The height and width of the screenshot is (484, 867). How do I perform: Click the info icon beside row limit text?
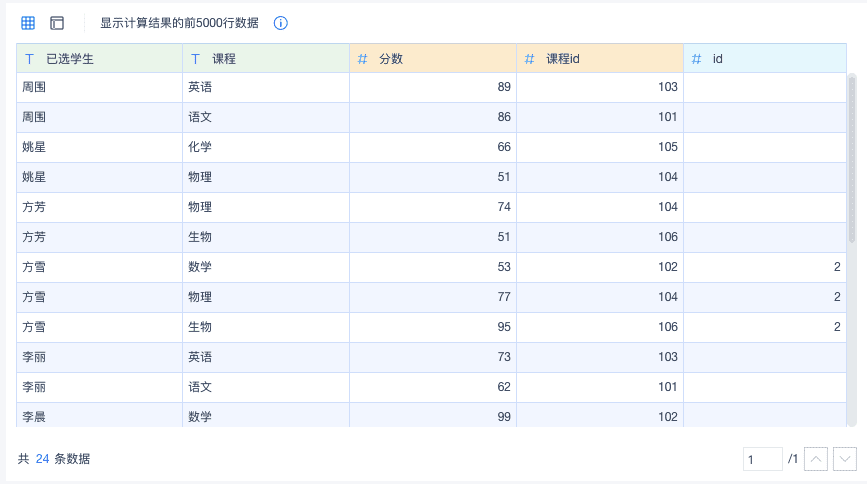pyautogui.click(x=281, y=23)
